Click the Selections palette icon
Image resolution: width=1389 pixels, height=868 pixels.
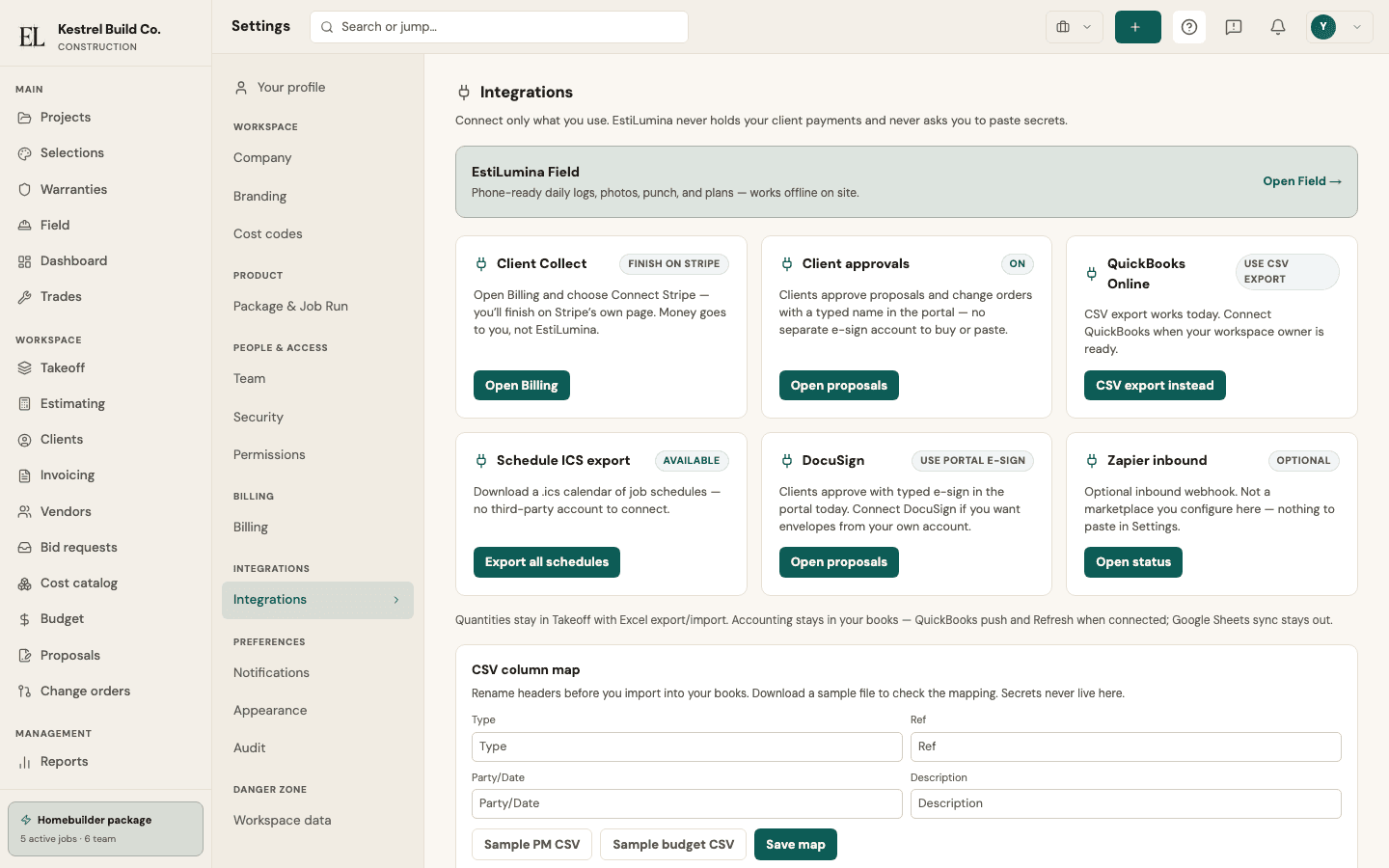25,153
